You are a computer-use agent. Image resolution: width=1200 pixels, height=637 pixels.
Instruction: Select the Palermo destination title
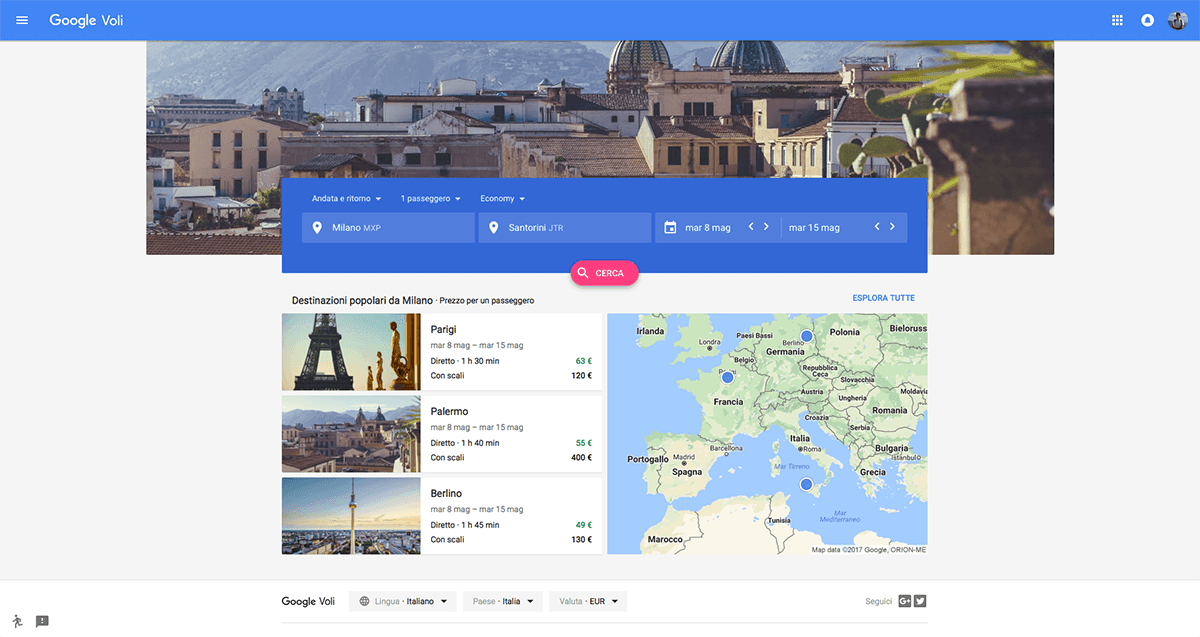449,411
